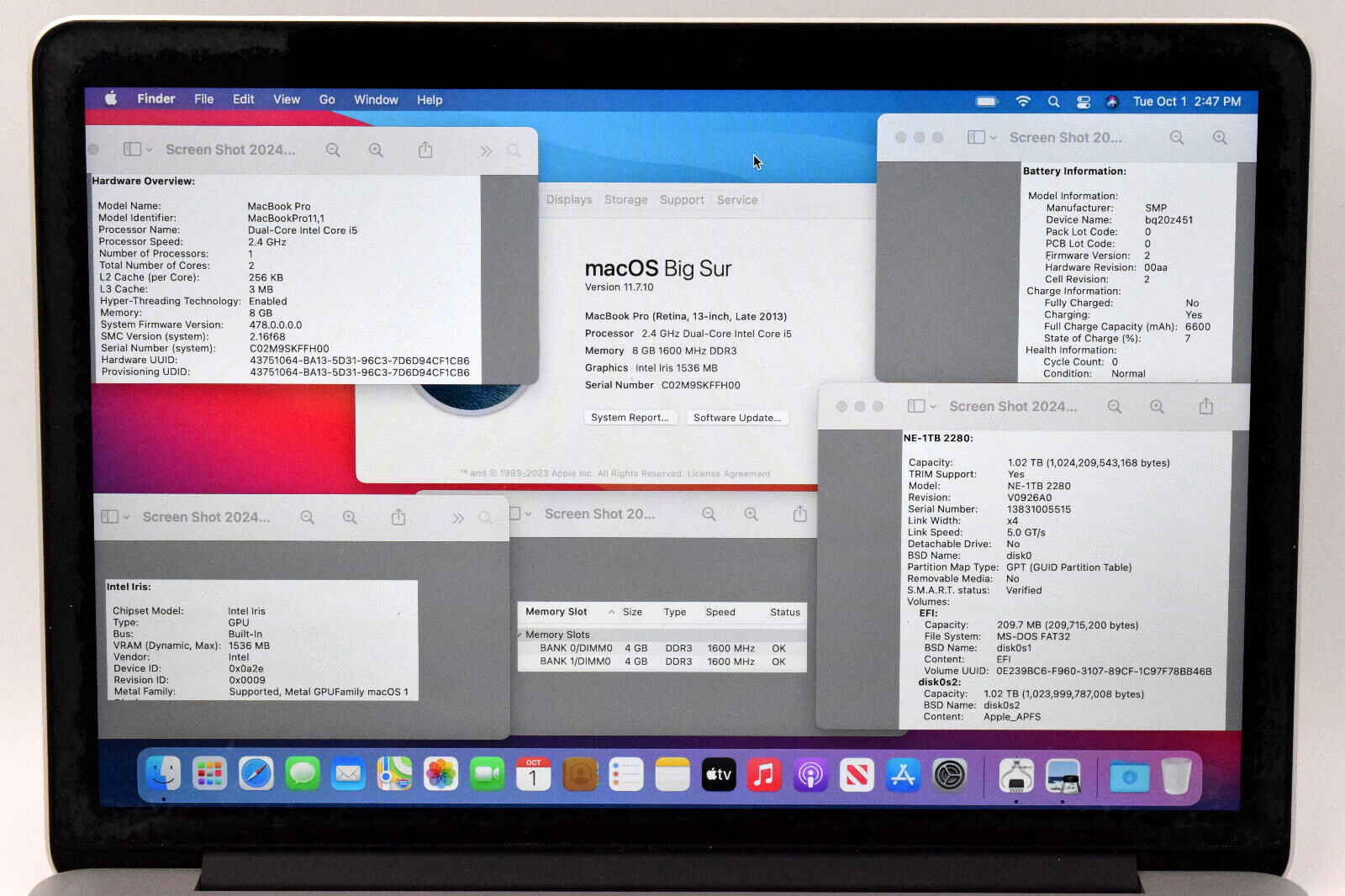Open News app in the Dock
1345x896 pixels.
click(x=857, y=774)
